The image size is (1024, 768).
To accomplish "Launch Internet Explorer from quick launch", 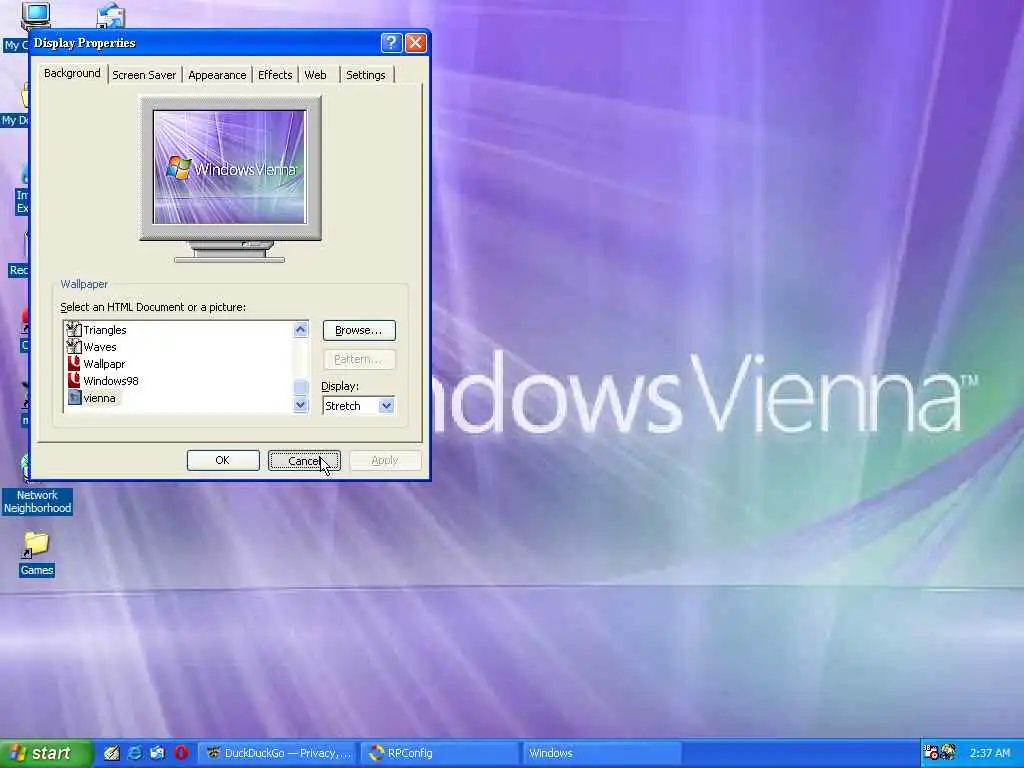I will [135, 753].
